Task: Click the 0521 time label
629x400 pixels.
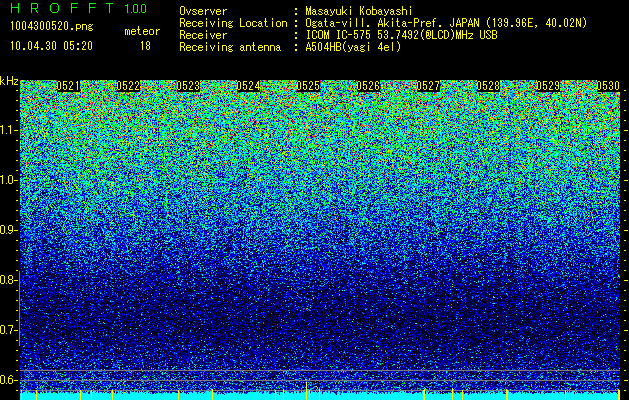Action: pos(68,86)
